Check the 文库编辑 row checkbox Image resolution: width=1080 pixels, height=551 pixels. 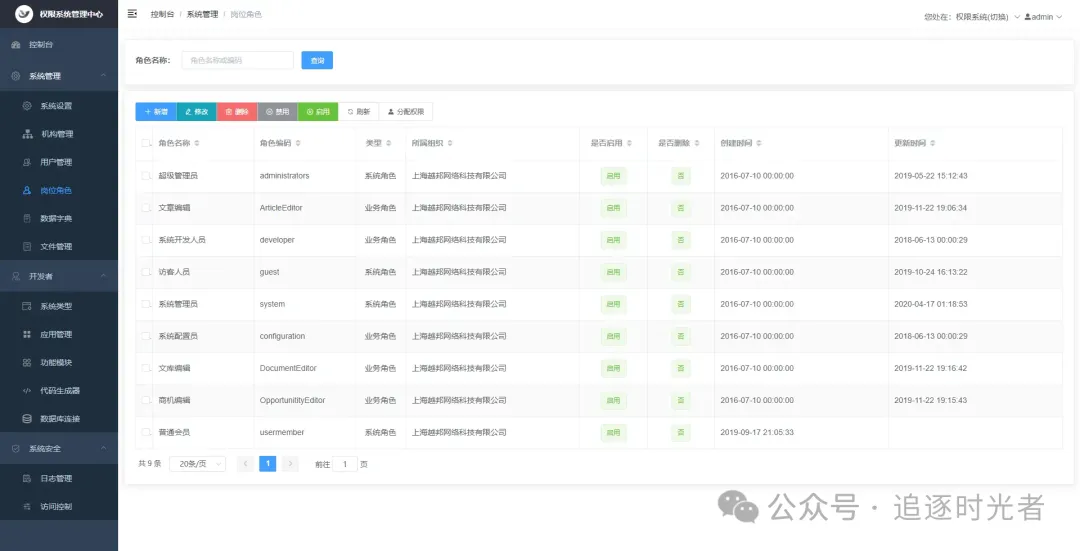[x=146, y=368]
